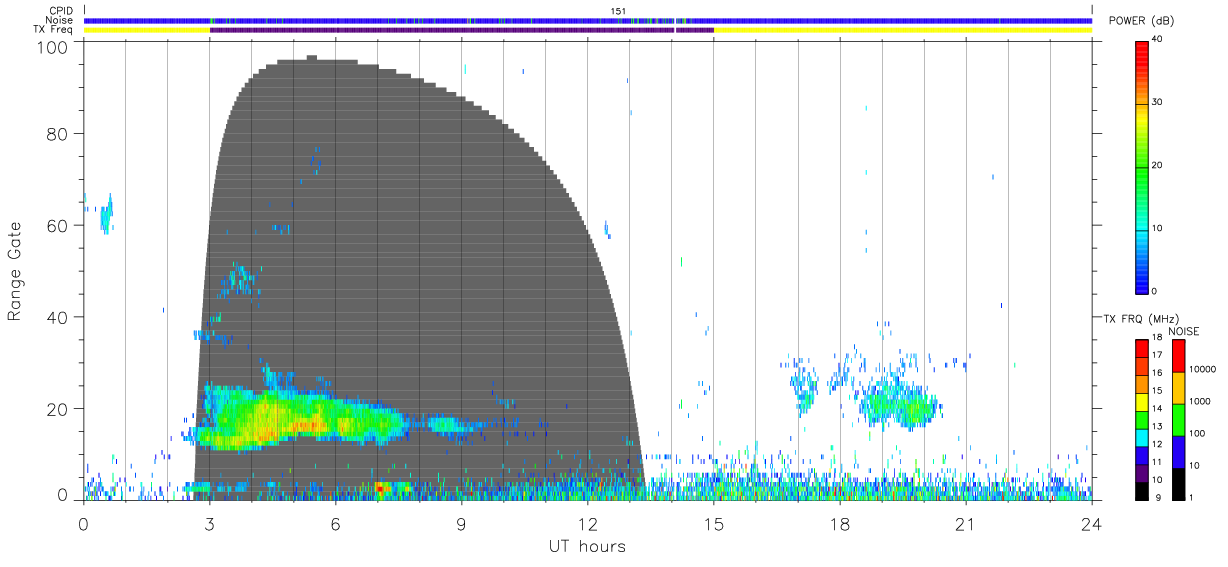This screenshot has height=567, width=1228.
Task: Click the x-axis tick label '12'
Action: pyautogui.click(x=588, y=524)
